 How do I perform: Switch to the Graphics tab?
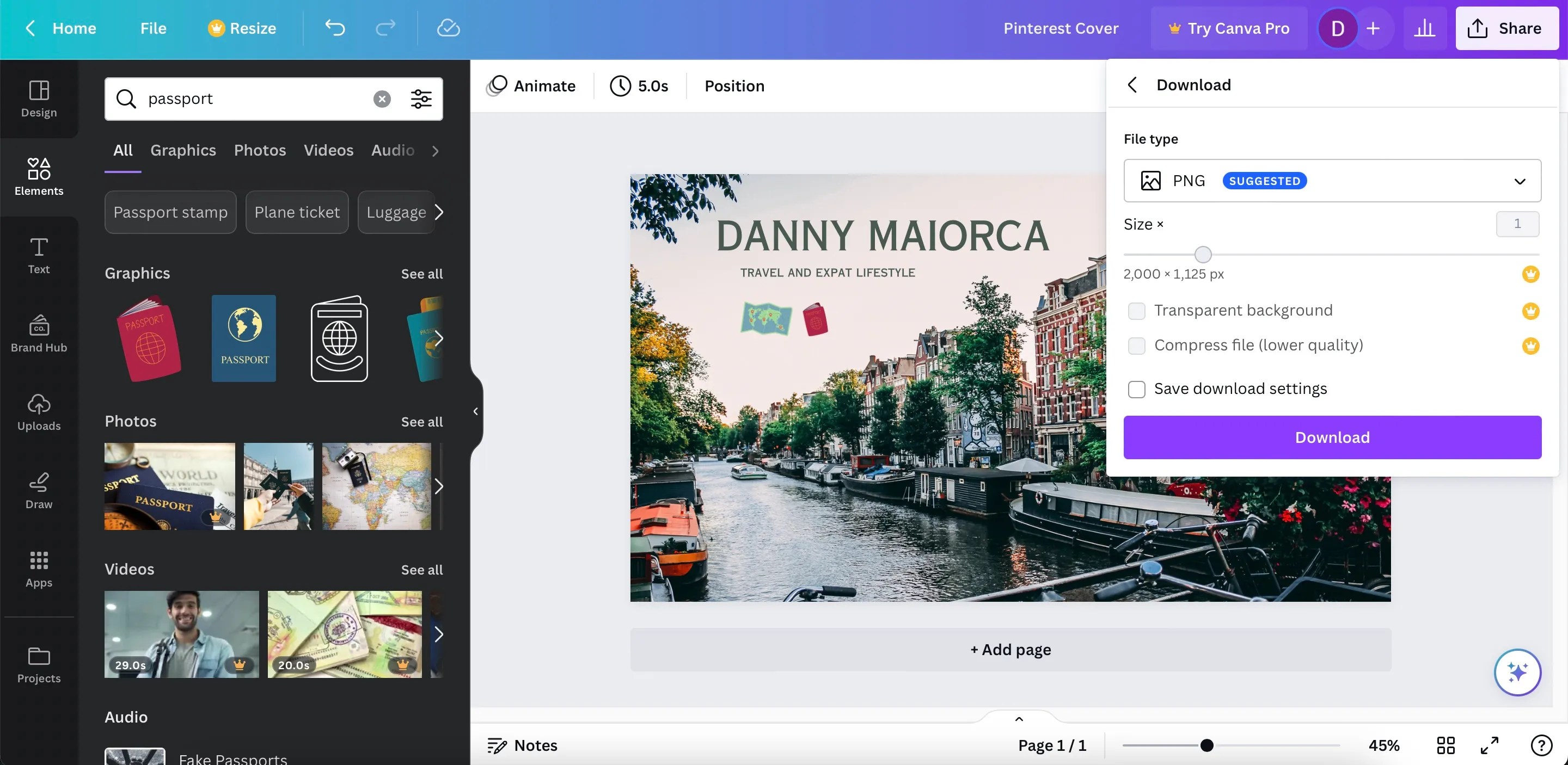point(183,150)
